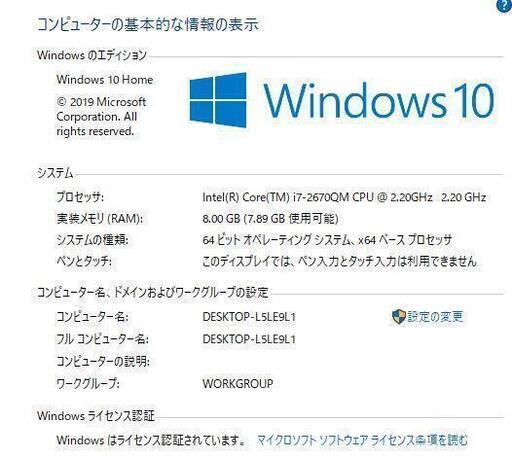Select the 64 ビット system type value
The image size is (512, 458).
coord(327,240)
